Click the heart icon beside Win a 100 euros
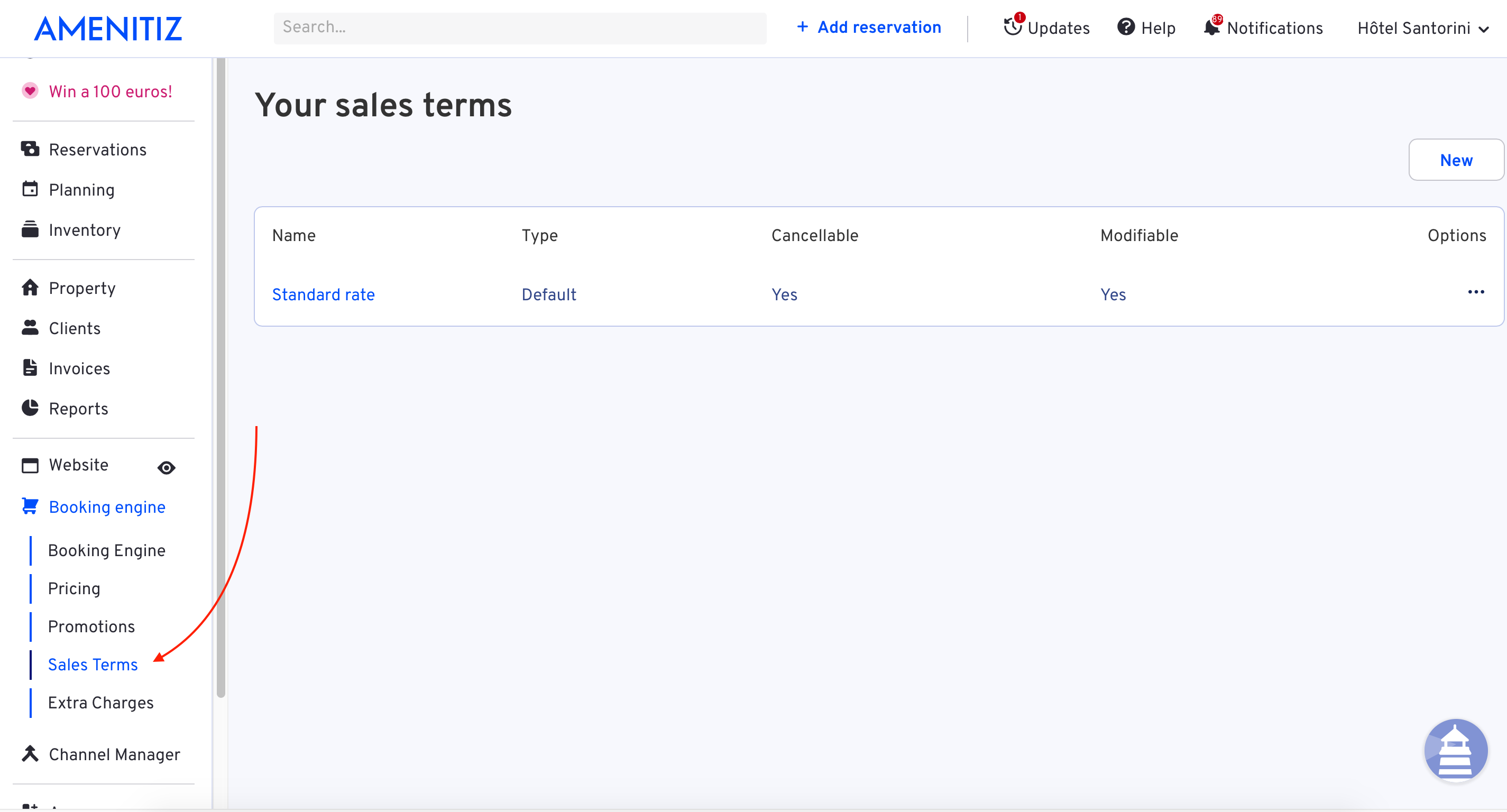 click(x=30, y=91)
